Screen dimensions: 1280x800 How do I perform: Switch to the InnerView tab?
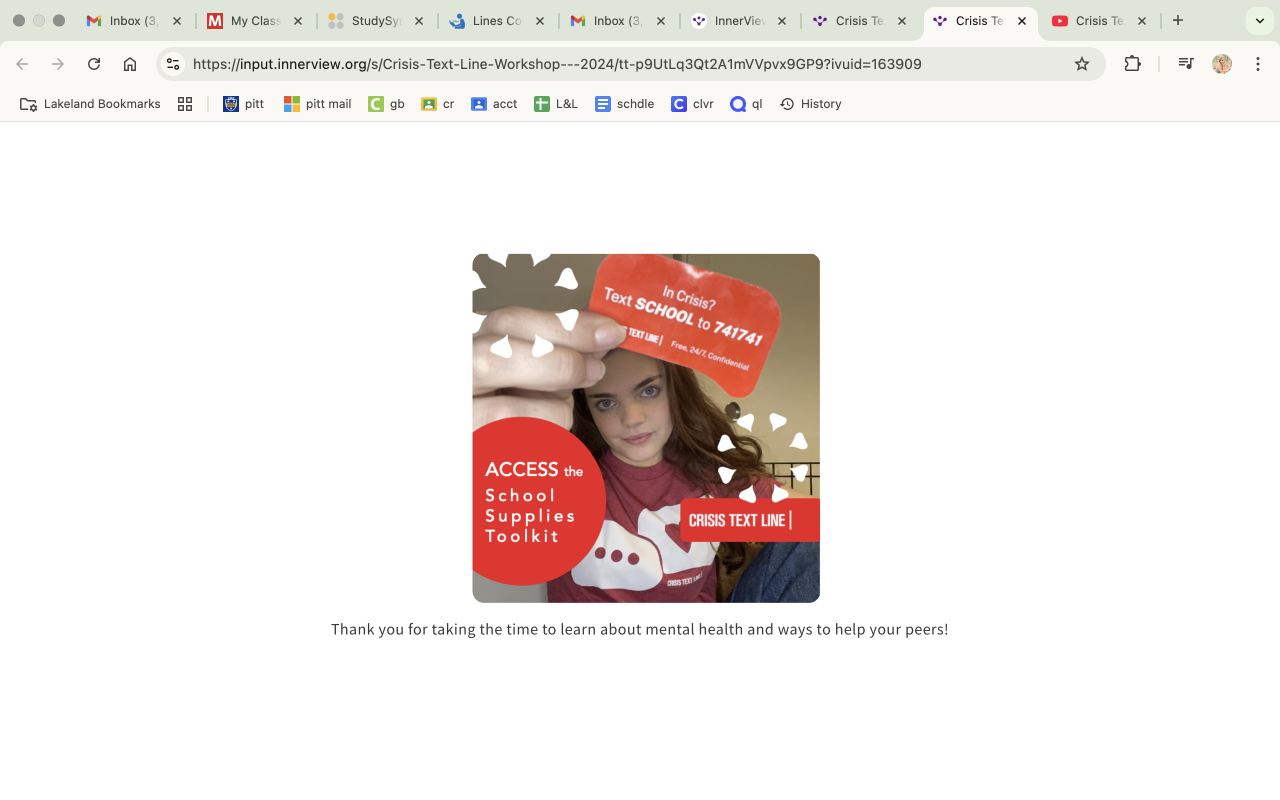tap(740, 21)
